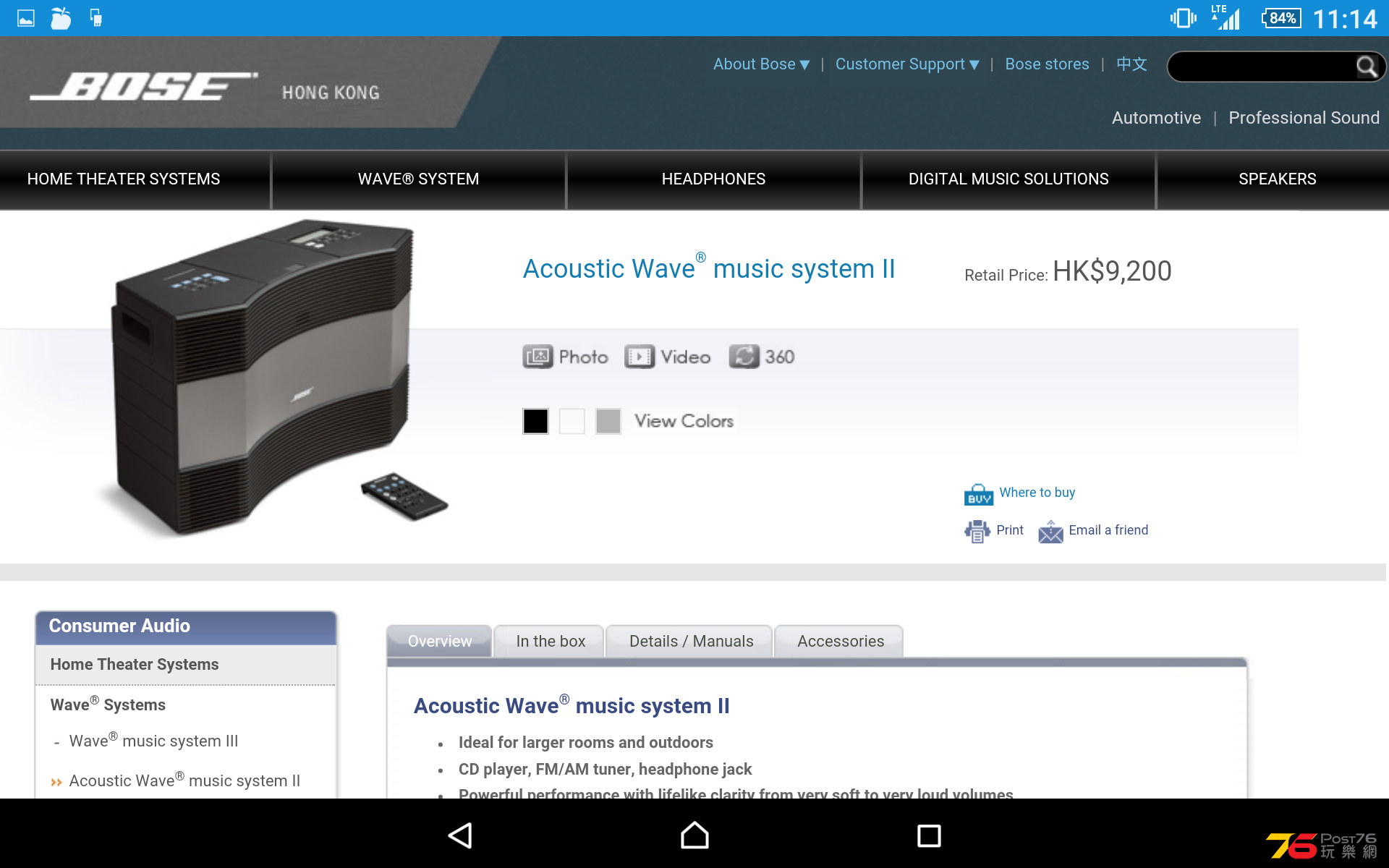Select the white color swatch
The width and height of the screenshot is (1389, 868).
(x=572, y=421)
